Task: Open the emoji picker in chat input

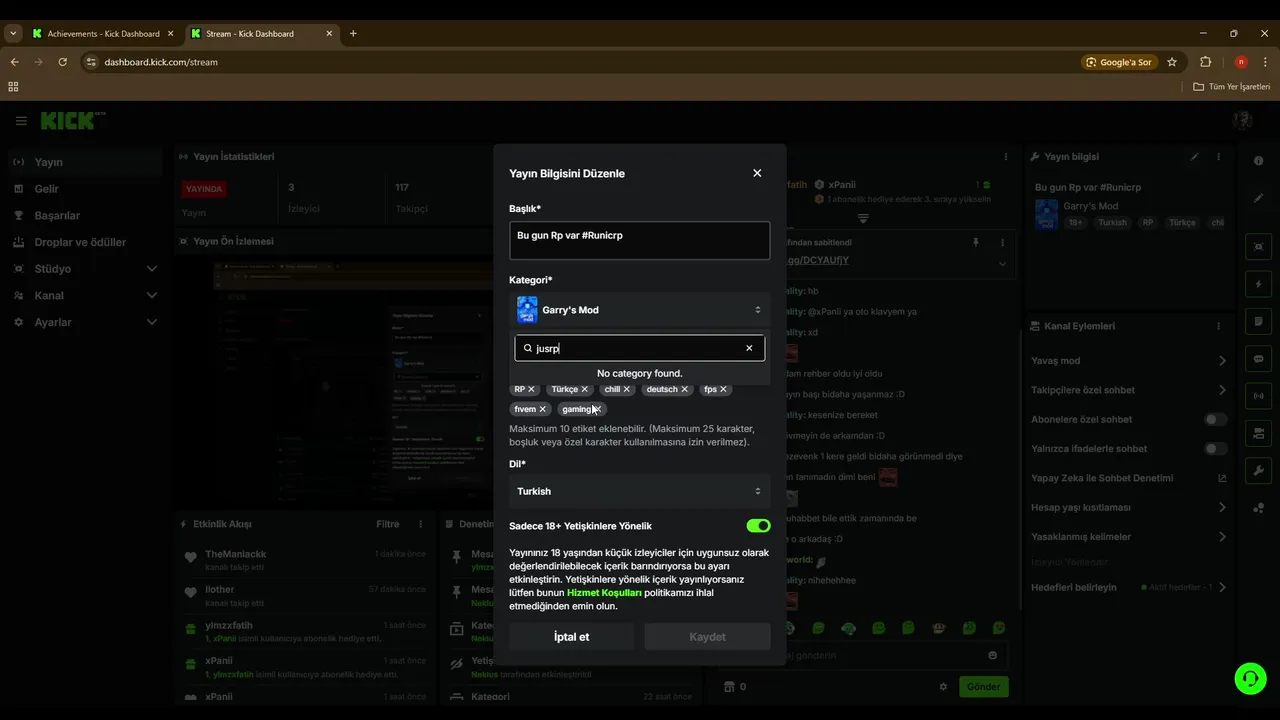Action: [993, 656]
